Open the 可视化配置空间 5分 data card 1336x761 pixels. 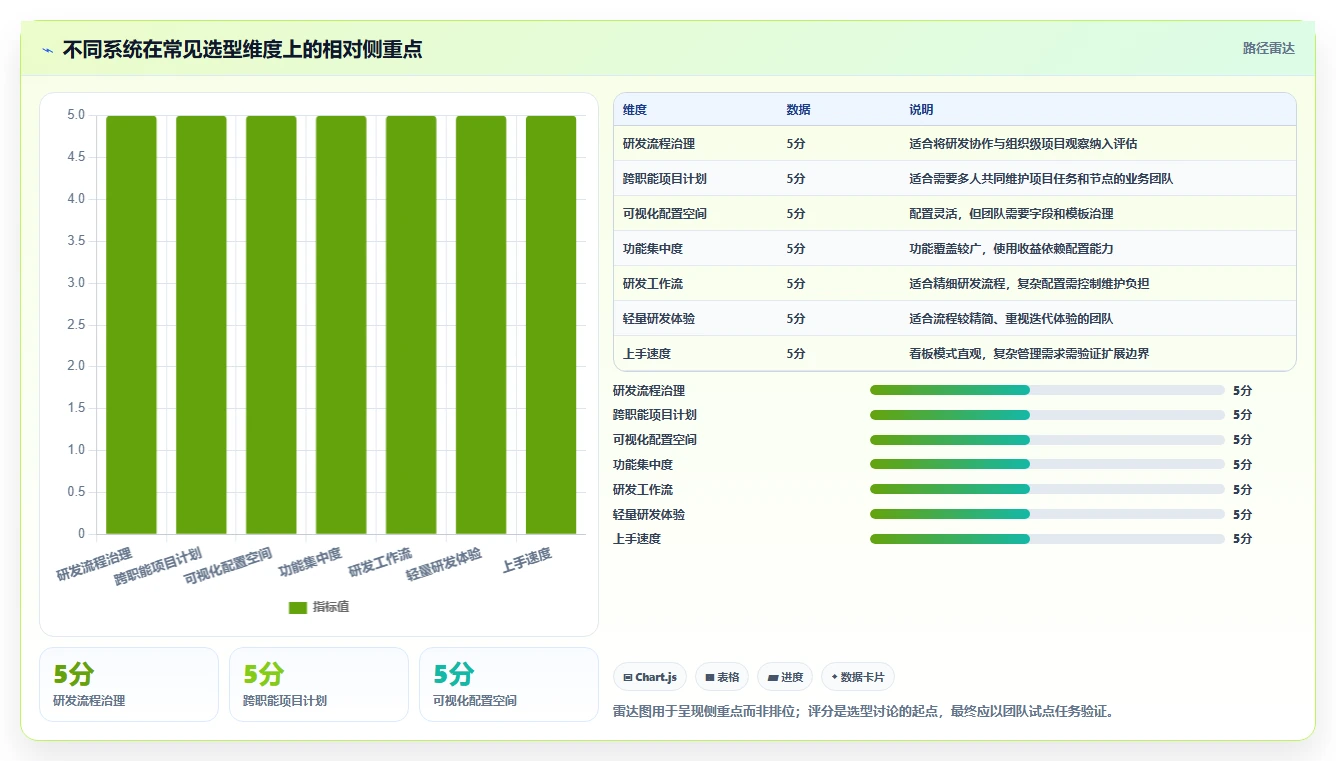509,684
